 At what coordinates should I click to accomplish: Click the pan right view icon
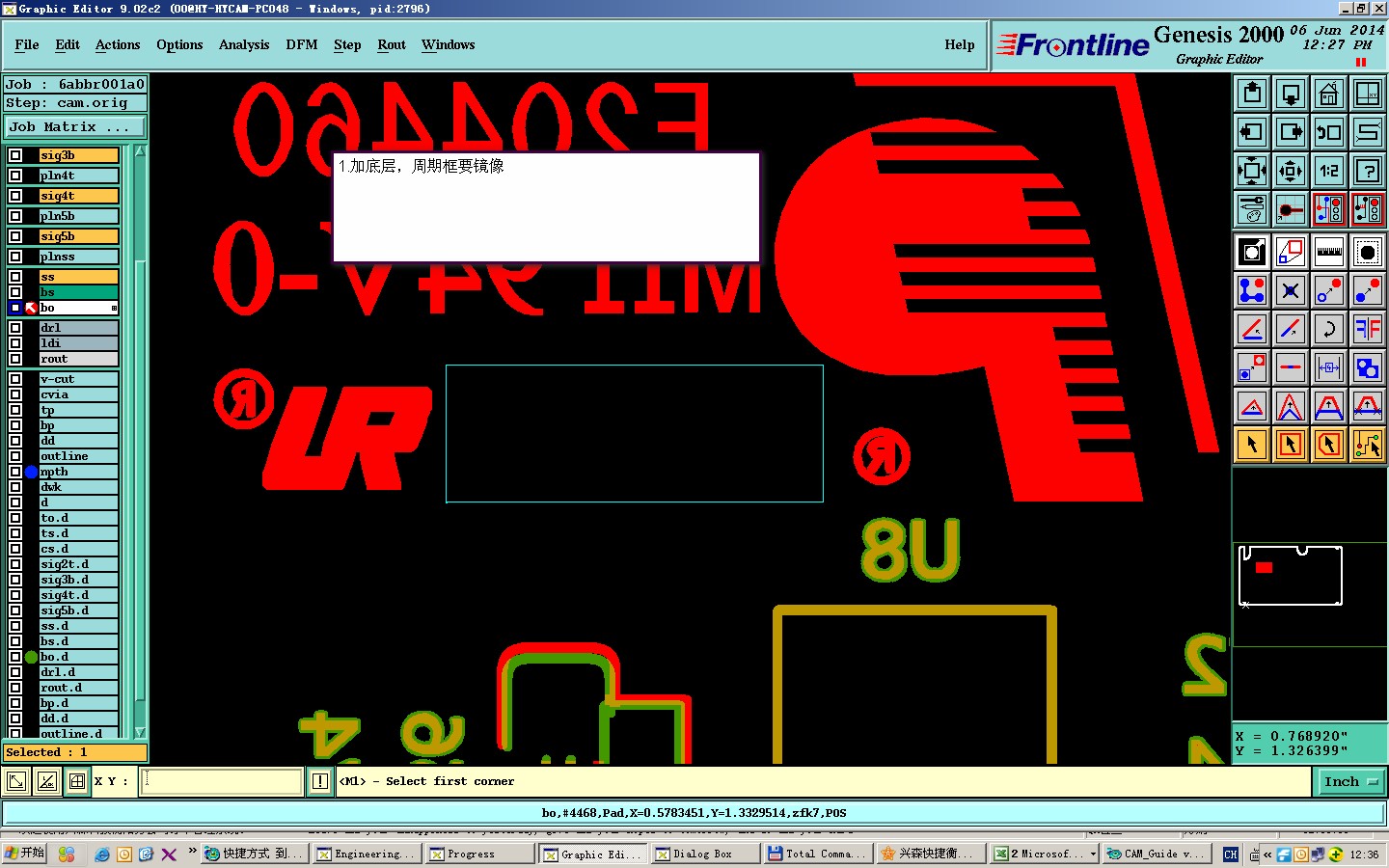[1291, 132]
